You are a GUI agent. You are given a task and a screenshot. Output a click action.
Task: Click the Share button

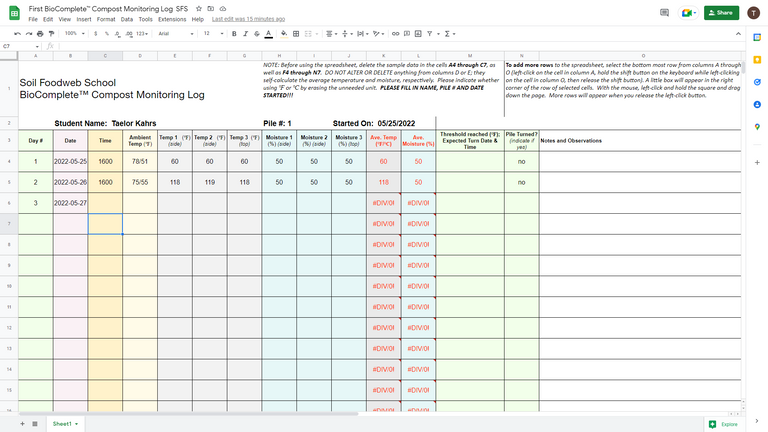[x=721, y=13]
